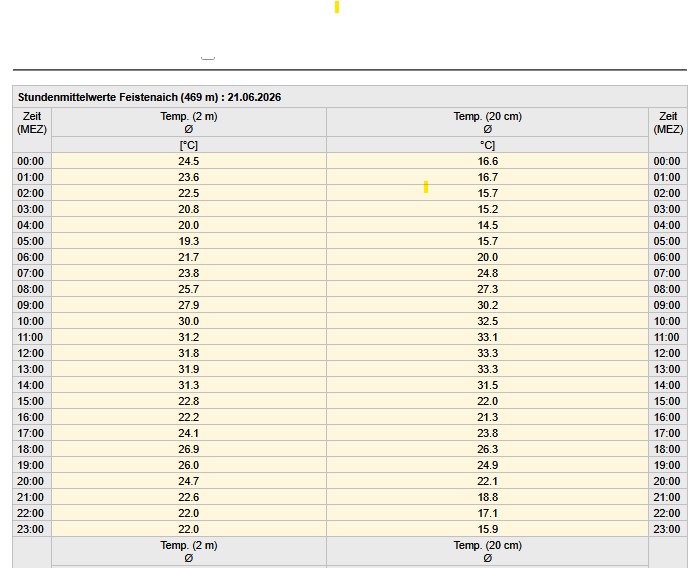This screenshot has height=568, width=694.
Task: Click 20.8 in the 03:00 row
Action: 189,209
